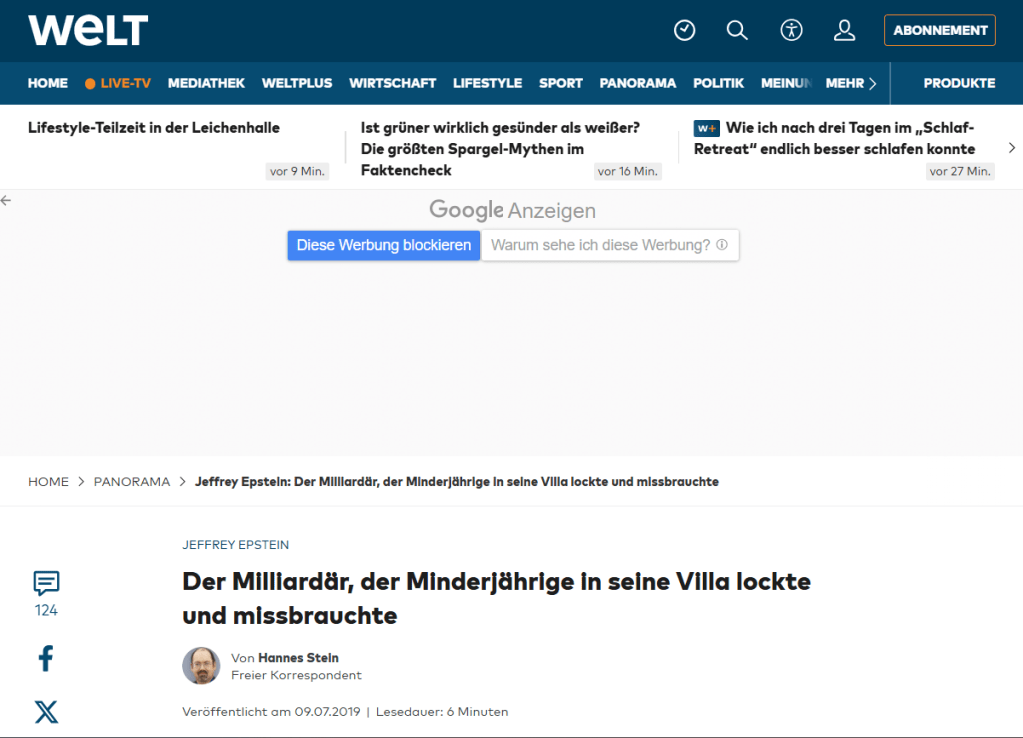Open the PANORAMA navigation item
The image size is (1023, 738).
(637, 84)
